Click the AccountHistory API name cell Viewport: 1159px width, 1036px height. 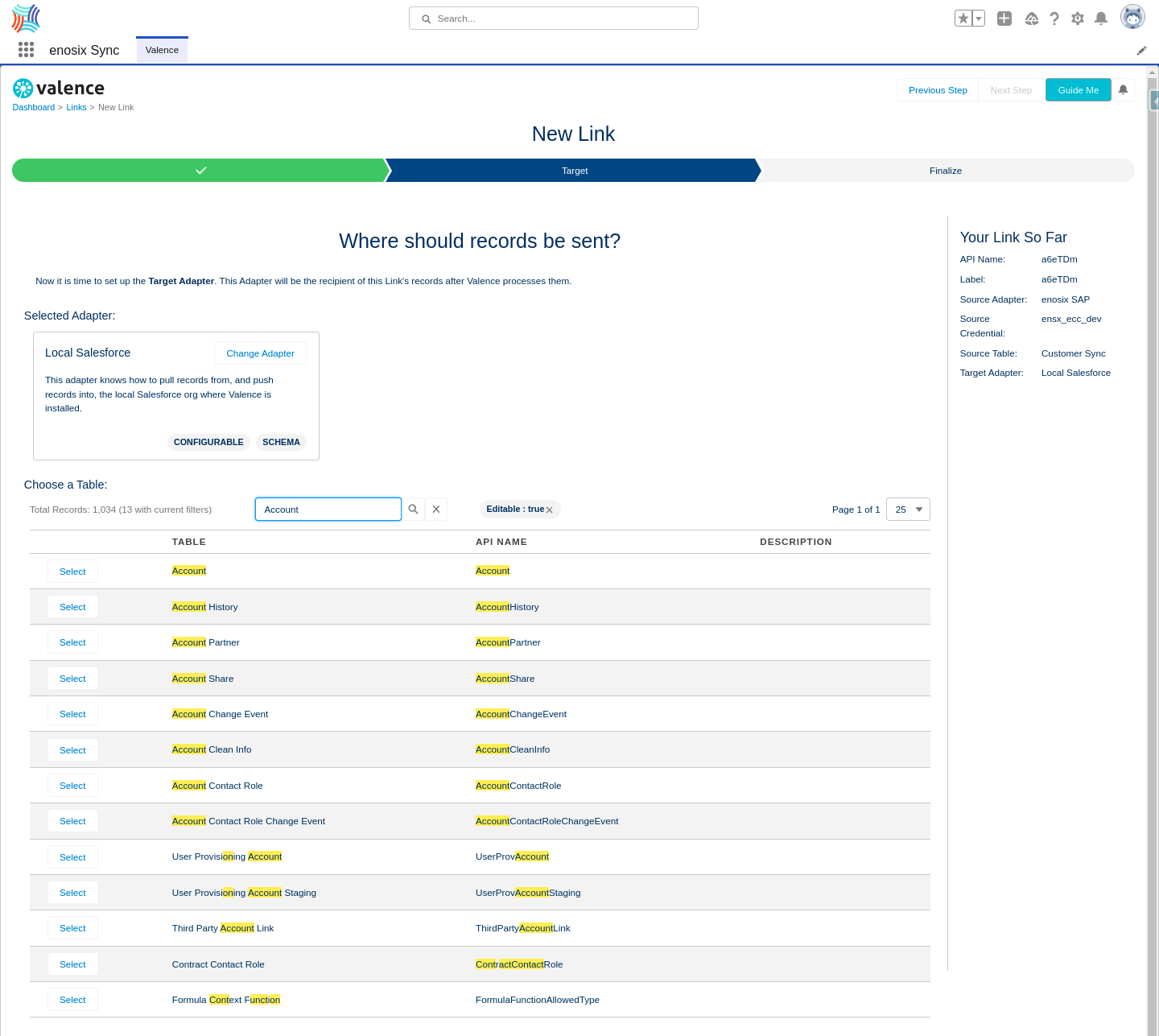[x=507, y=607]
